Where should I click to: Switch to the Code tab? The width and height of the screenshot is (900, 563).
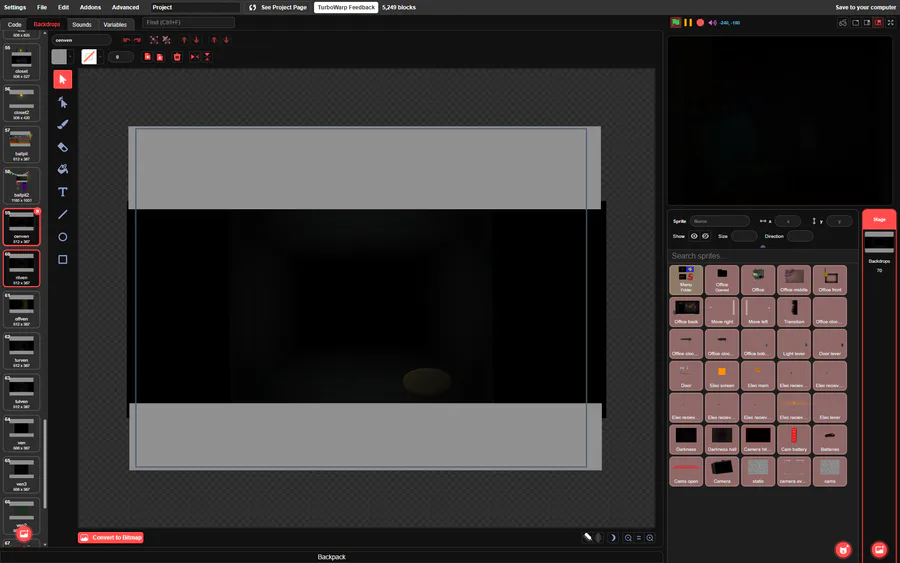[x=14, y=24]
